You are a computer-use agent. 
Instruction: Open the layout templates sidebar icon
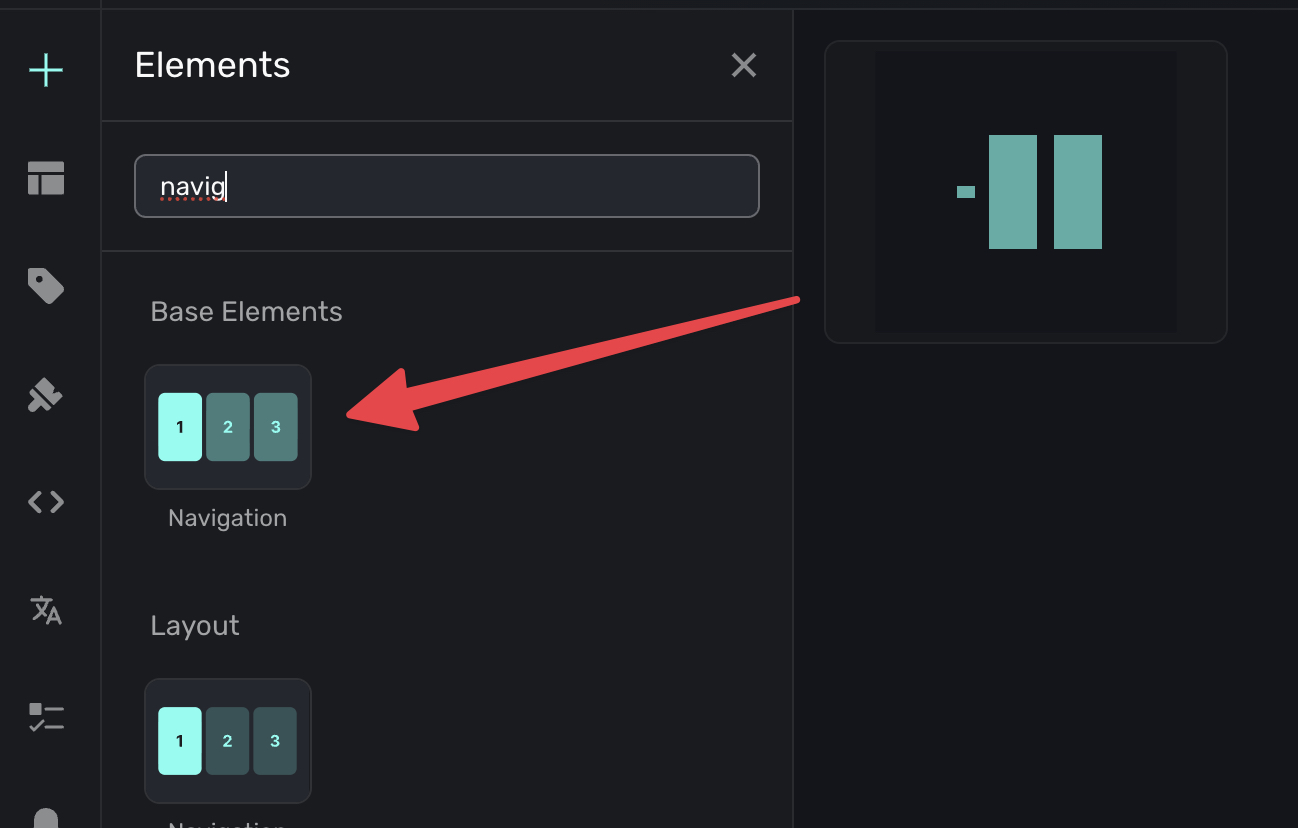pyautogui.click(x=46, y=179)
